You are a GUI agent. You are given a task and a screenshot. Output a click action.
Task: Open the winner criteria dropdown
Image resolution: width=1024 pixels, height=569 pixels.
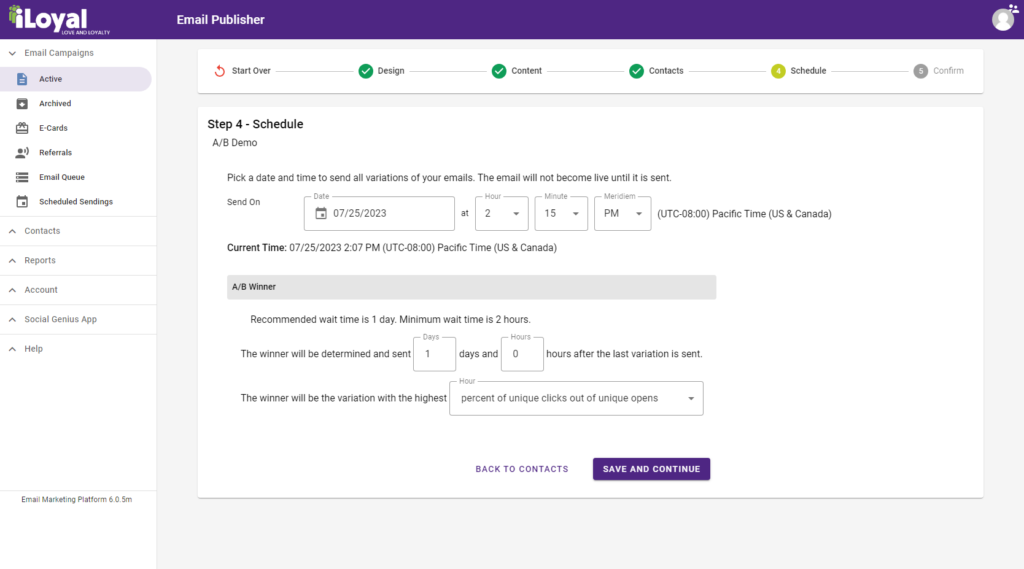tap(576, 398)
